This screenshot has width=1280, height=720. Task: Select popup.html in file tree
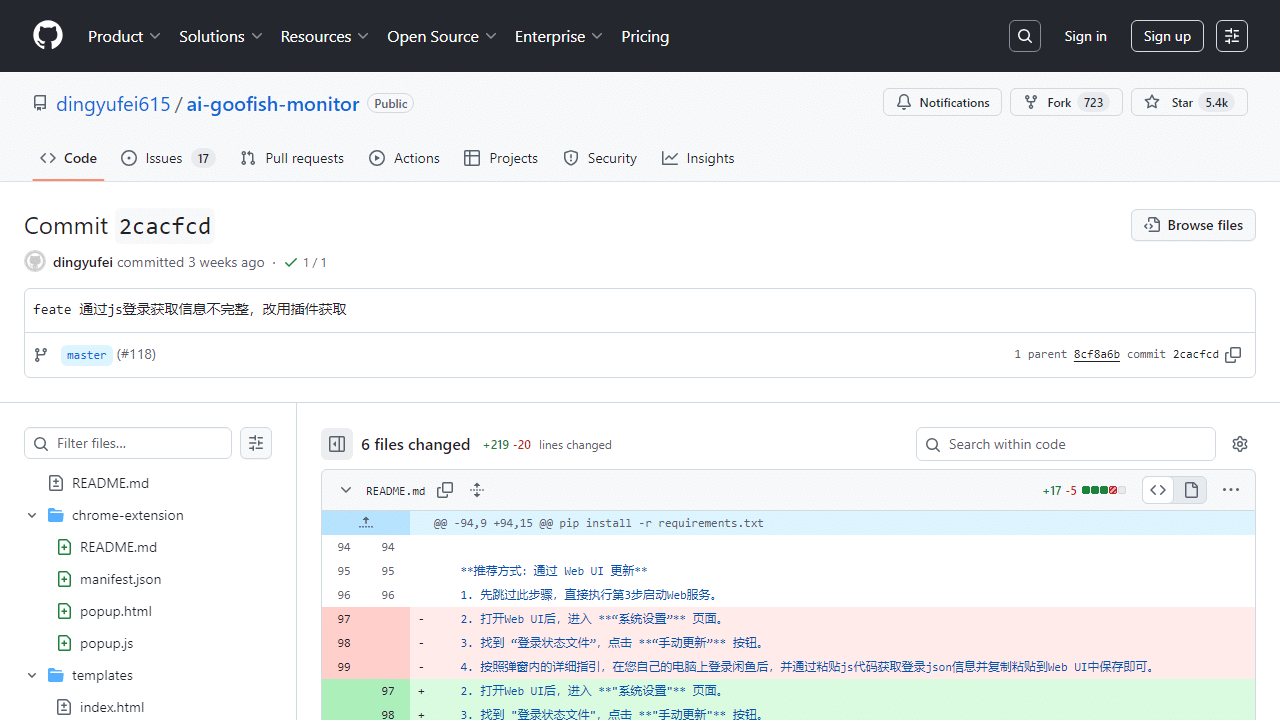click(x=116, y=611)
